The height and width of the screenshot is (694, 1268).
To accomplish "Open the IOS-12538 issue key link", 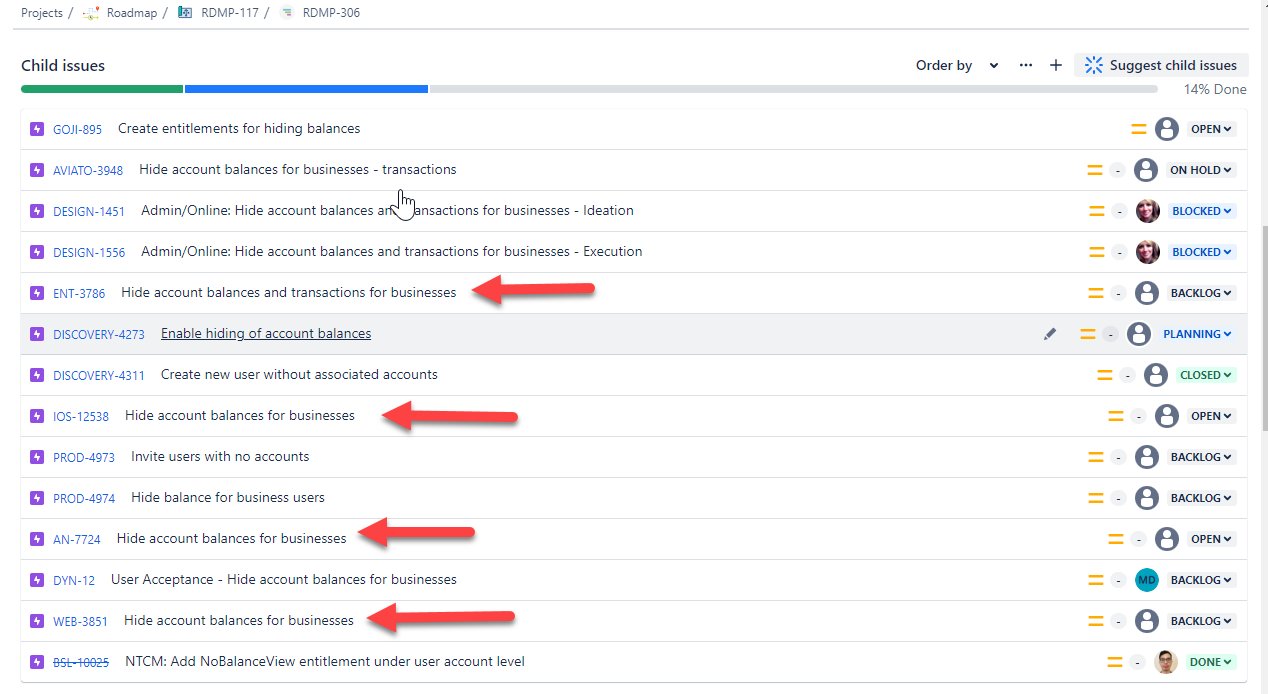I will coord(81,416).
